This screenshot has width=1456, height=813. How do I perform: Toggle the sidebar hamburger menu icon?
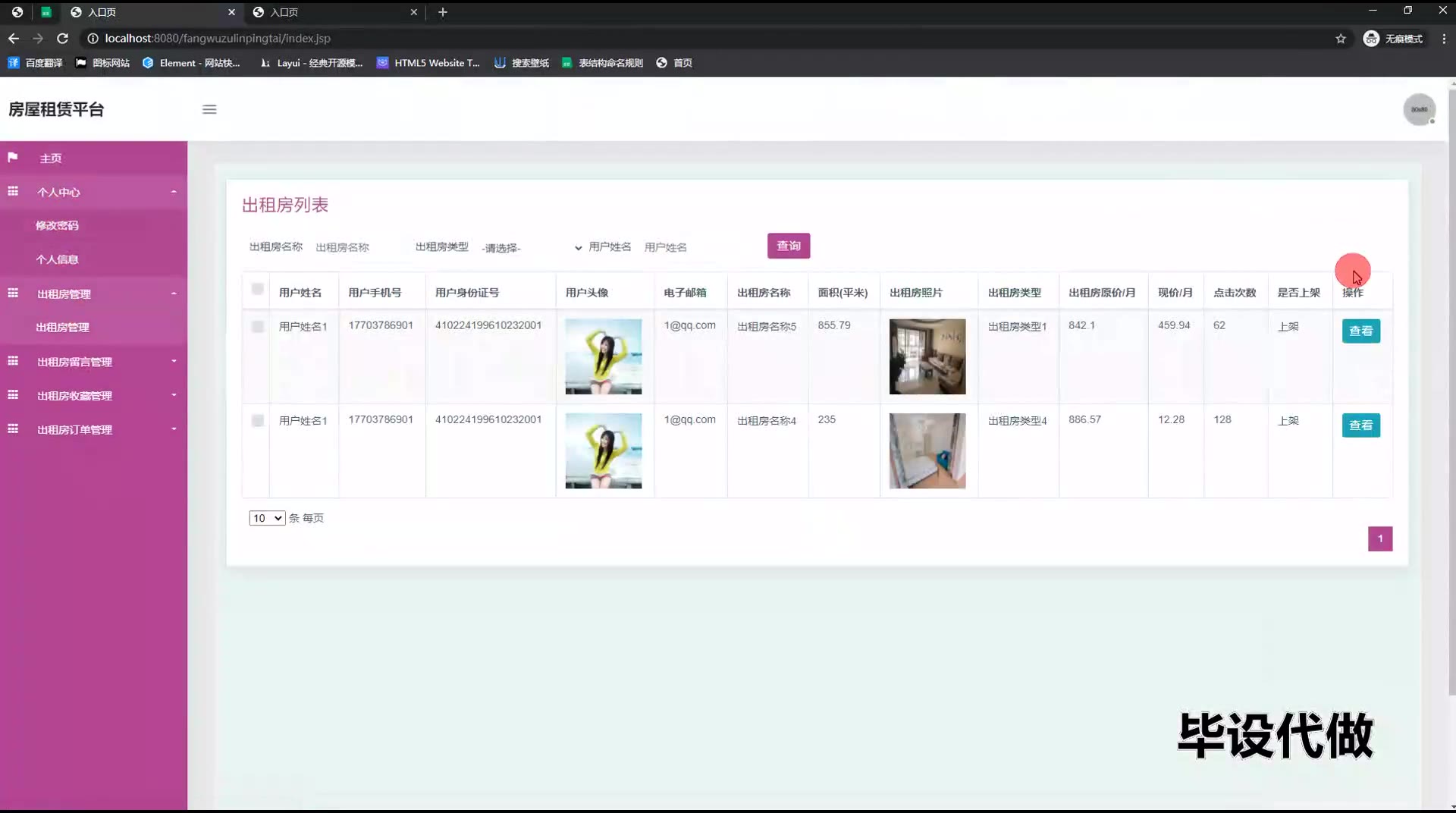click(209, 109)
